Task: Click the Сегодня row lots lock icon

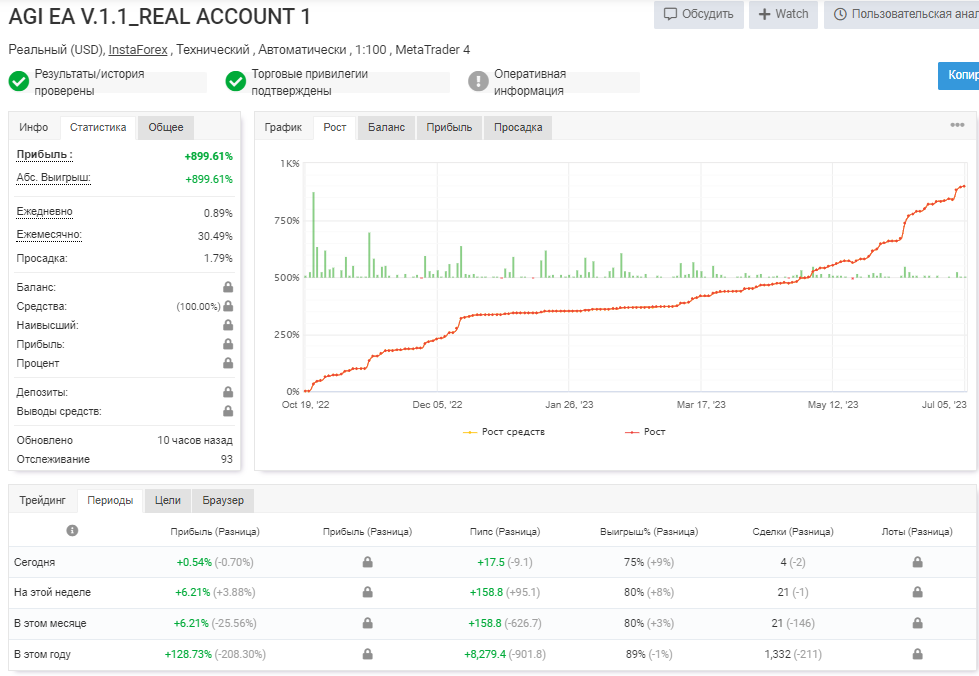Action: (x=917, y=562)
